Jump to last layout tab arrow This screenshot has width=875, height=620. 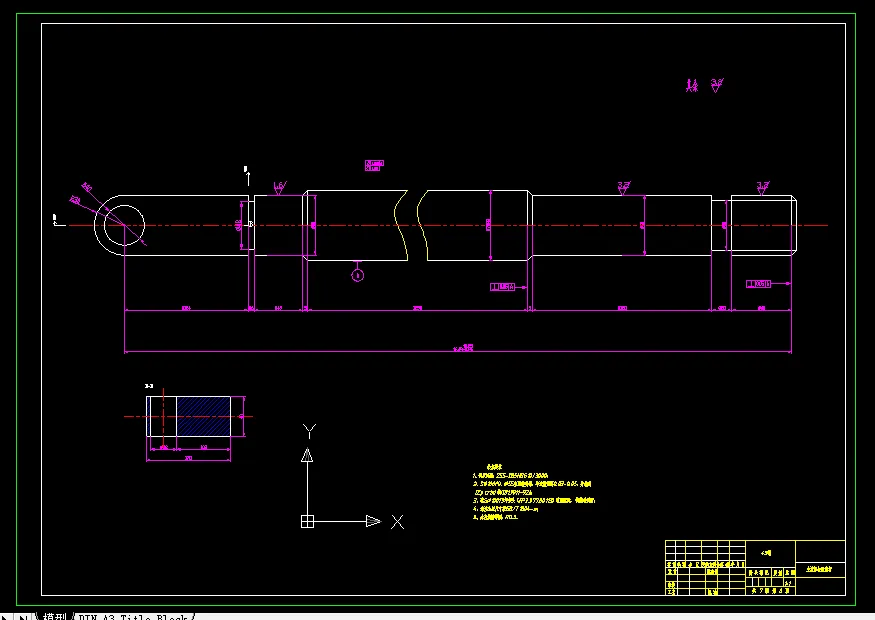tap(23, 617)
